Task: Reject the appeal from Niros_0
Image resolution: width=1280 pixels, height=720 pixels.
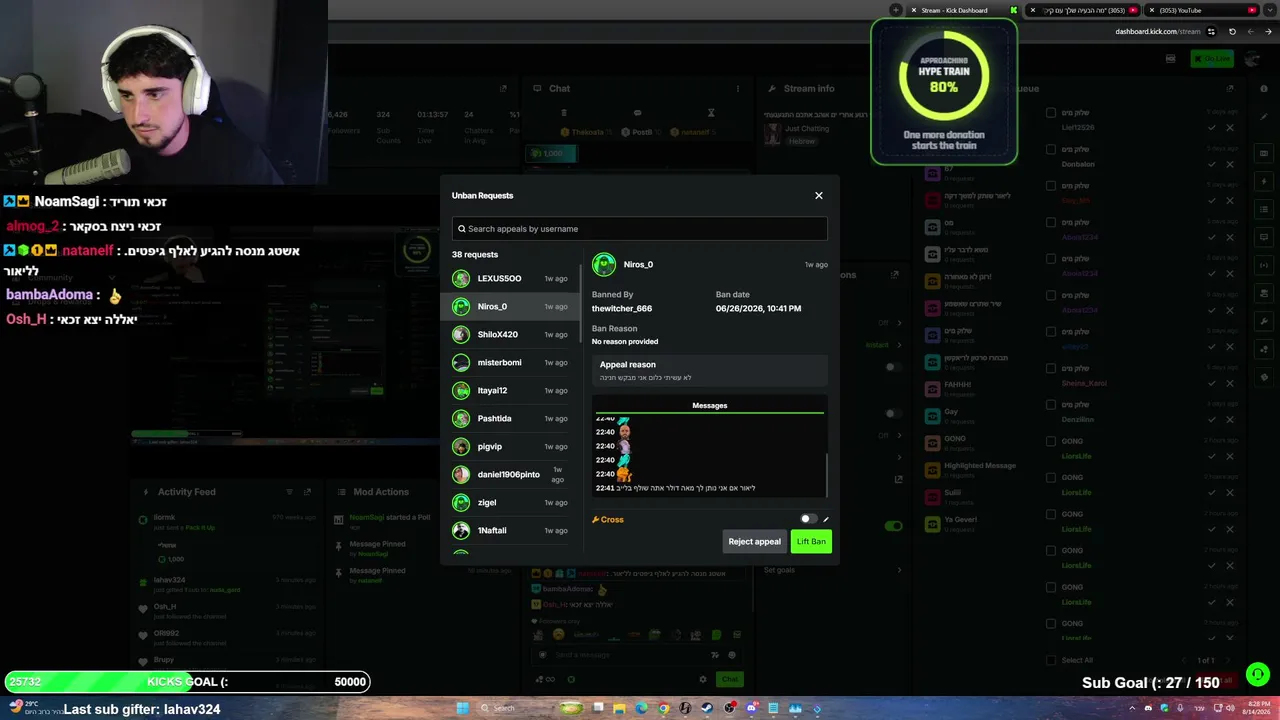Action: tap(754, 542)
